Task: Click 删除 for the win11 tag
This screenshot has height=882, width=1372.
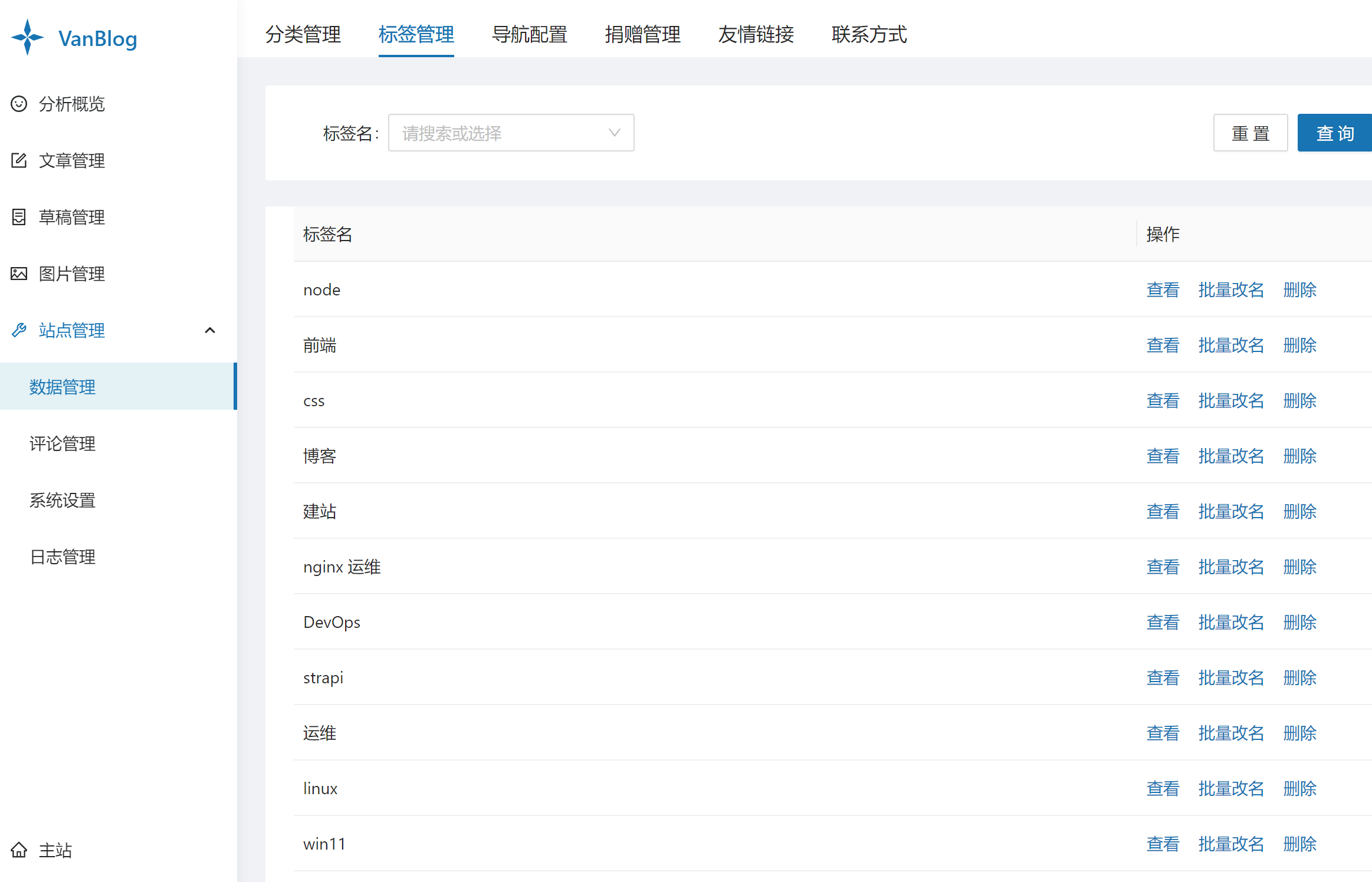Action: [1300, 844]
